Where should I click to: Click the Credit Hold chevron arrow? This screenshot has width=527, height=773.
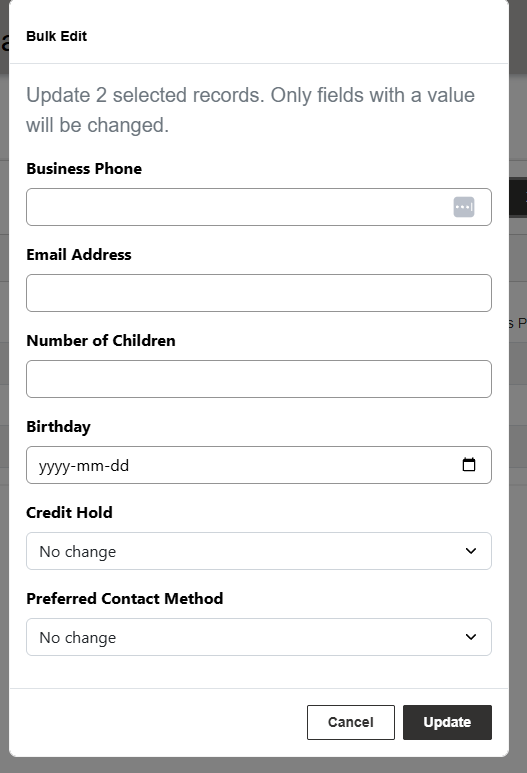(471, 551)
